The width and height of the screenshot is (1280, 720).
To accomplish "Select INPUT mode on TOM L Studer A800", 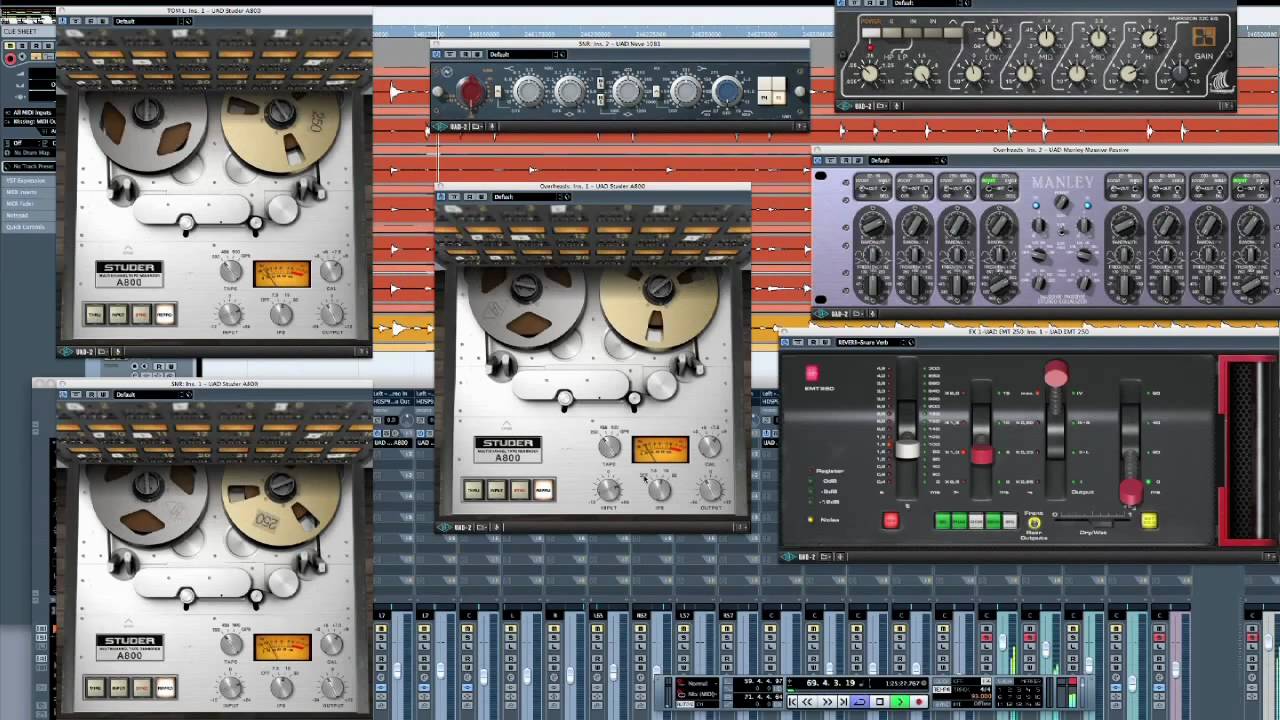I will point(118,315).
